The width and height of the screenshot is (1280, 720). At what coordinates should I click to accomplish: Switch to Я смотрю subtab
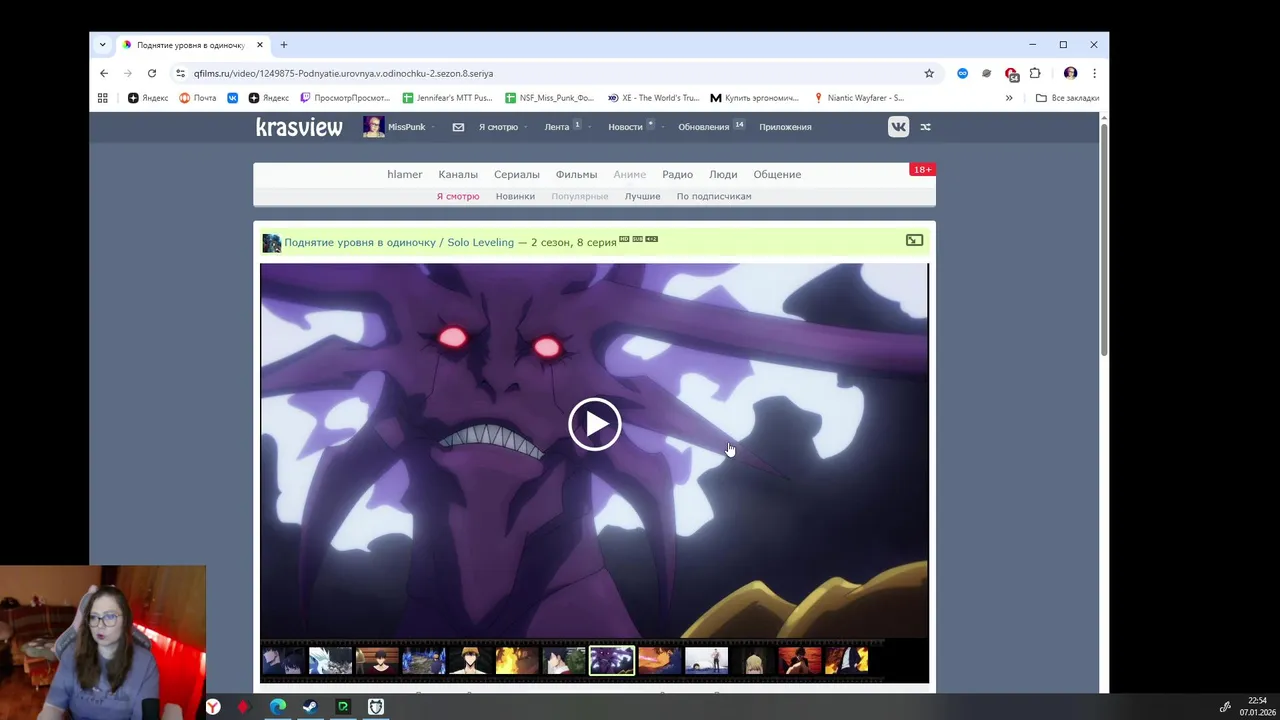point(458,196)
